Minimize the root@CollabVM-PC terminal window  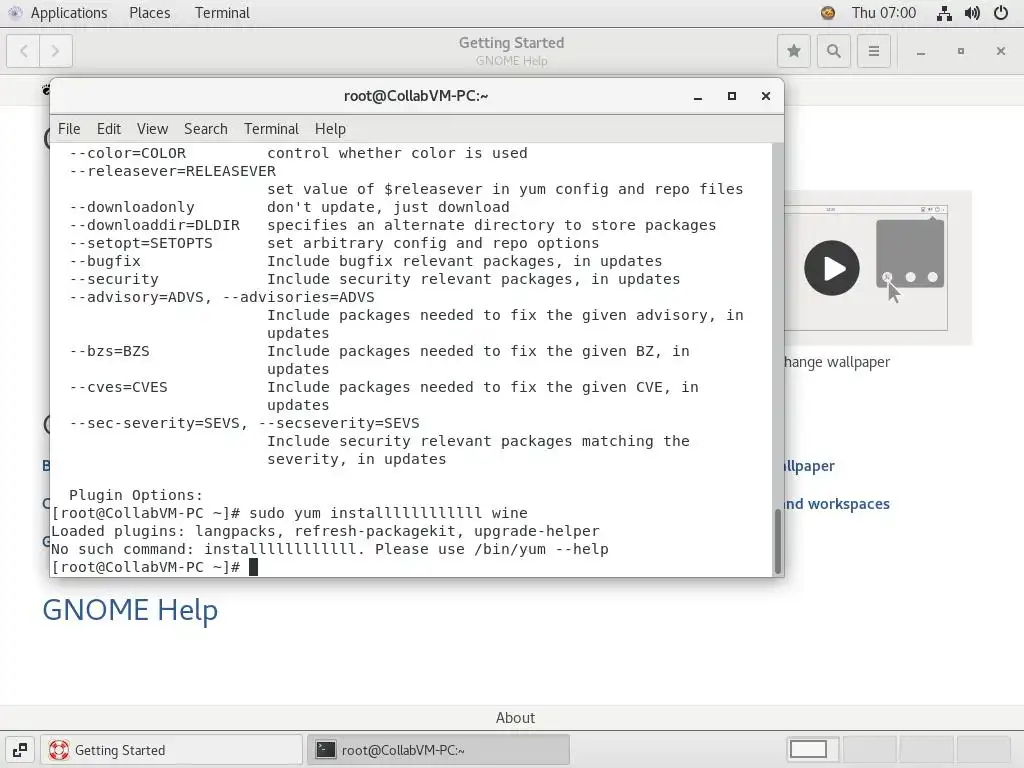tap(697, 97)
